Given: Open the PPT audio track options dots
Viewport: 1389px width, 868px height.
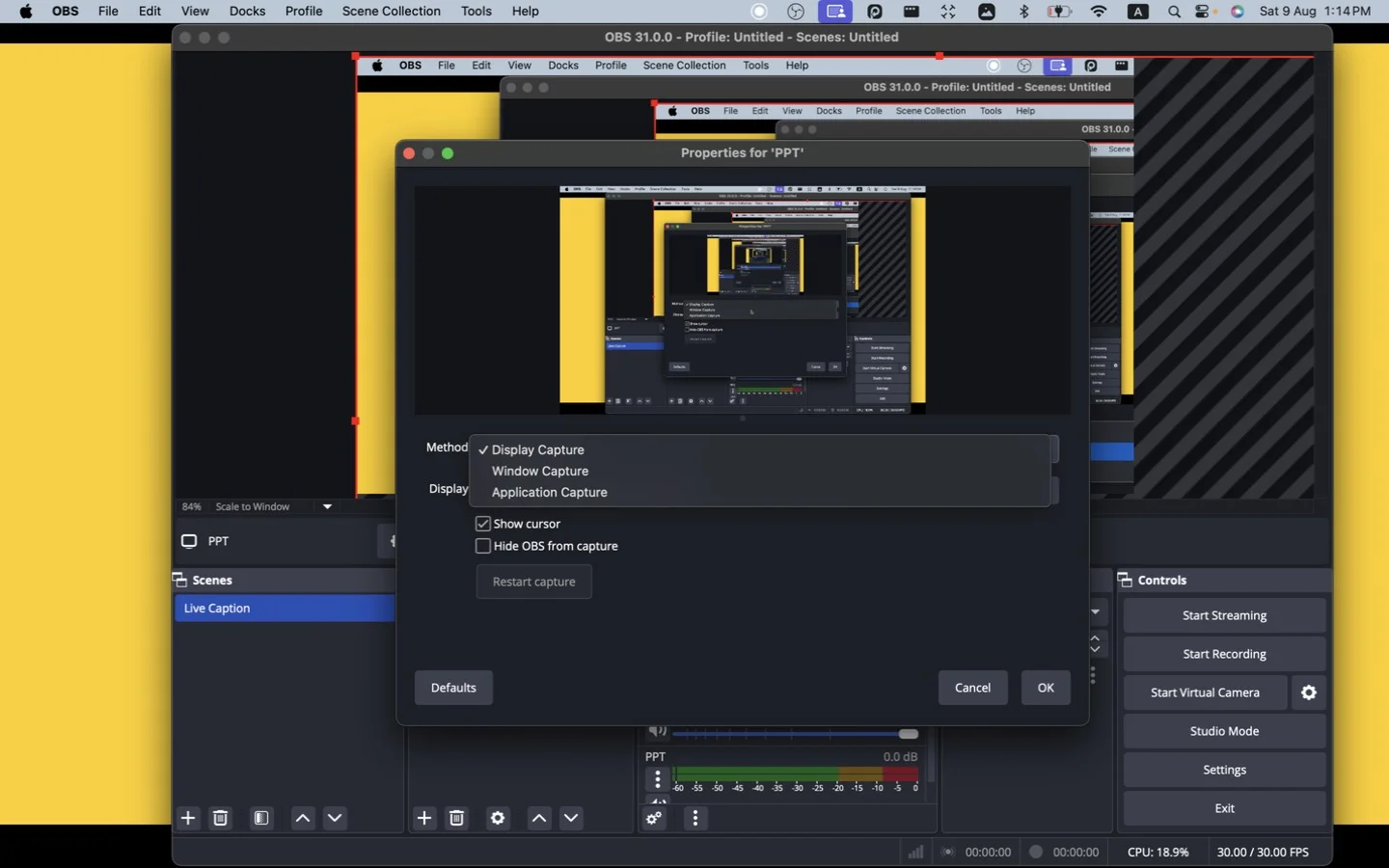Looking at the screenshot, I should (x=658, y=779).
